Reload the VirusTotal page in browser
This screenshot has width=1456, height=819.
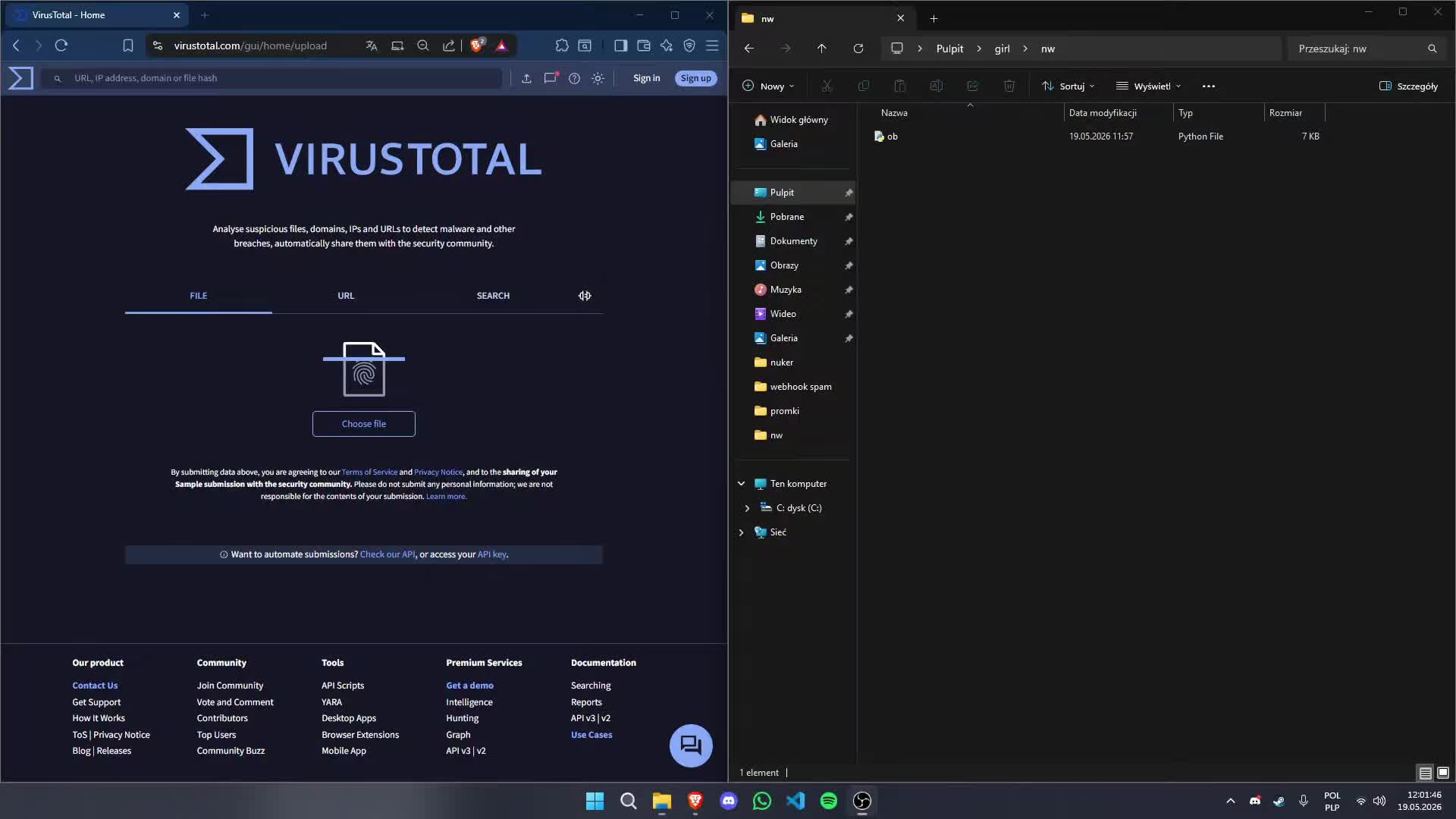point(61,45)
